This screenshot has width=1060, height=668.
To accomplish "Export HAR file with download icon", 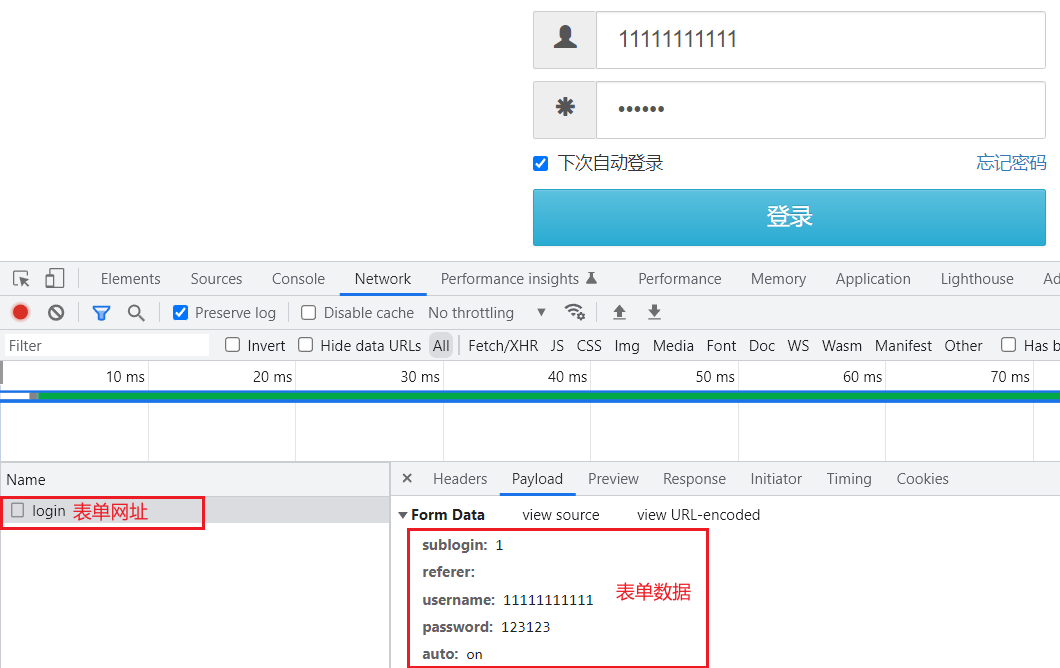I will (654, 312).
